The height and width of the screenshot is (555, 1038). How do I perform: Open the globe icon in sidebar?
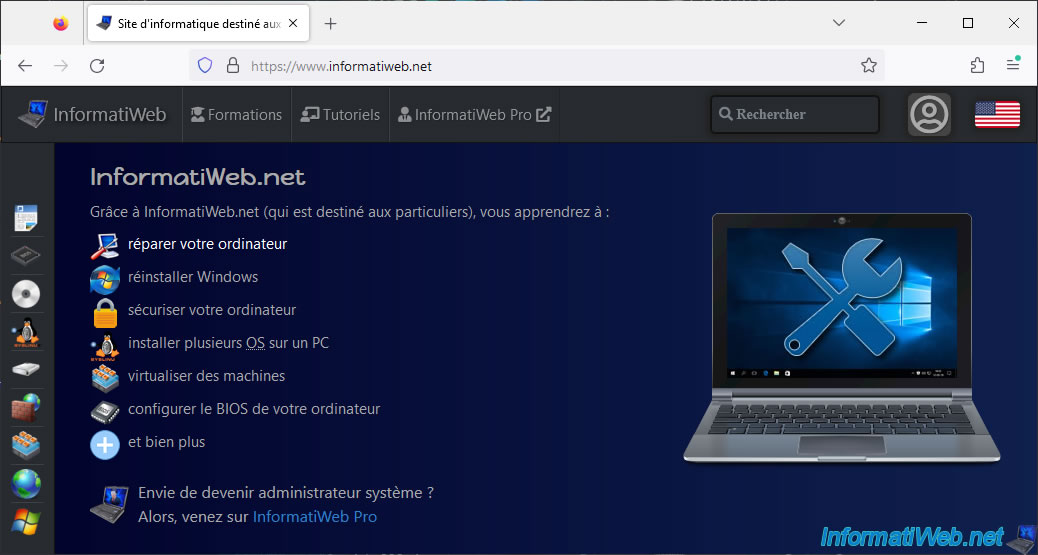tap(26, 484)
